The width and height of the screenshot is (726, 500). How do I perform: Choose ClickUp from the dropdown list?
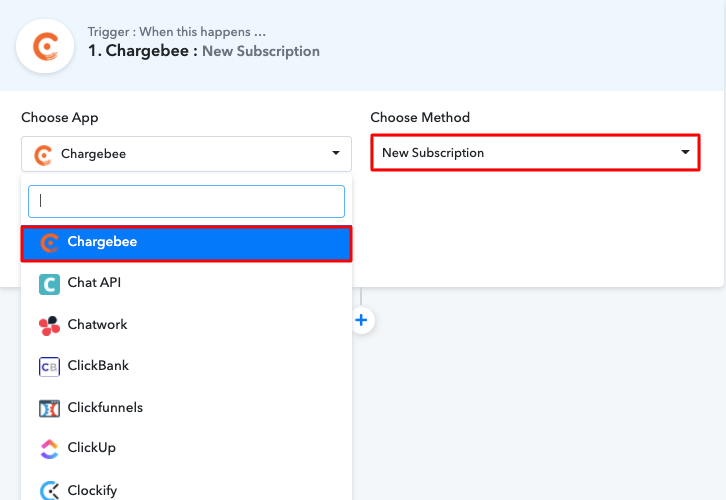click(93, 449)
